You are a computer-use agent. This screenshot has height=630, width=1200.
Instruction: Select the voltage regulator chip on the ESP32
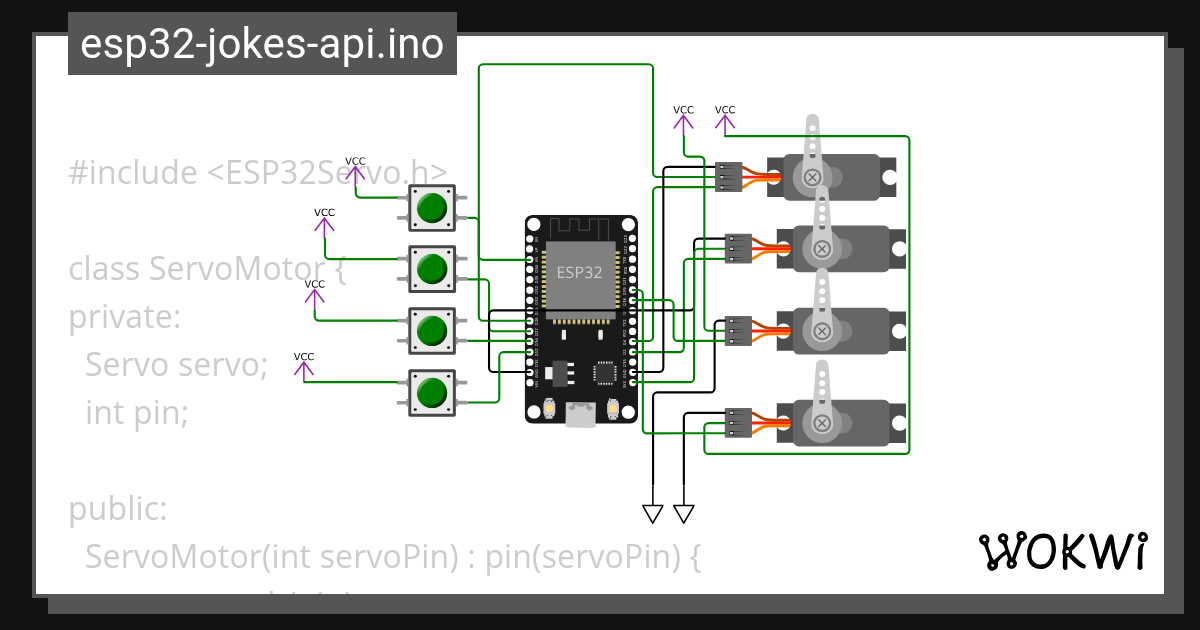point(559,373)
